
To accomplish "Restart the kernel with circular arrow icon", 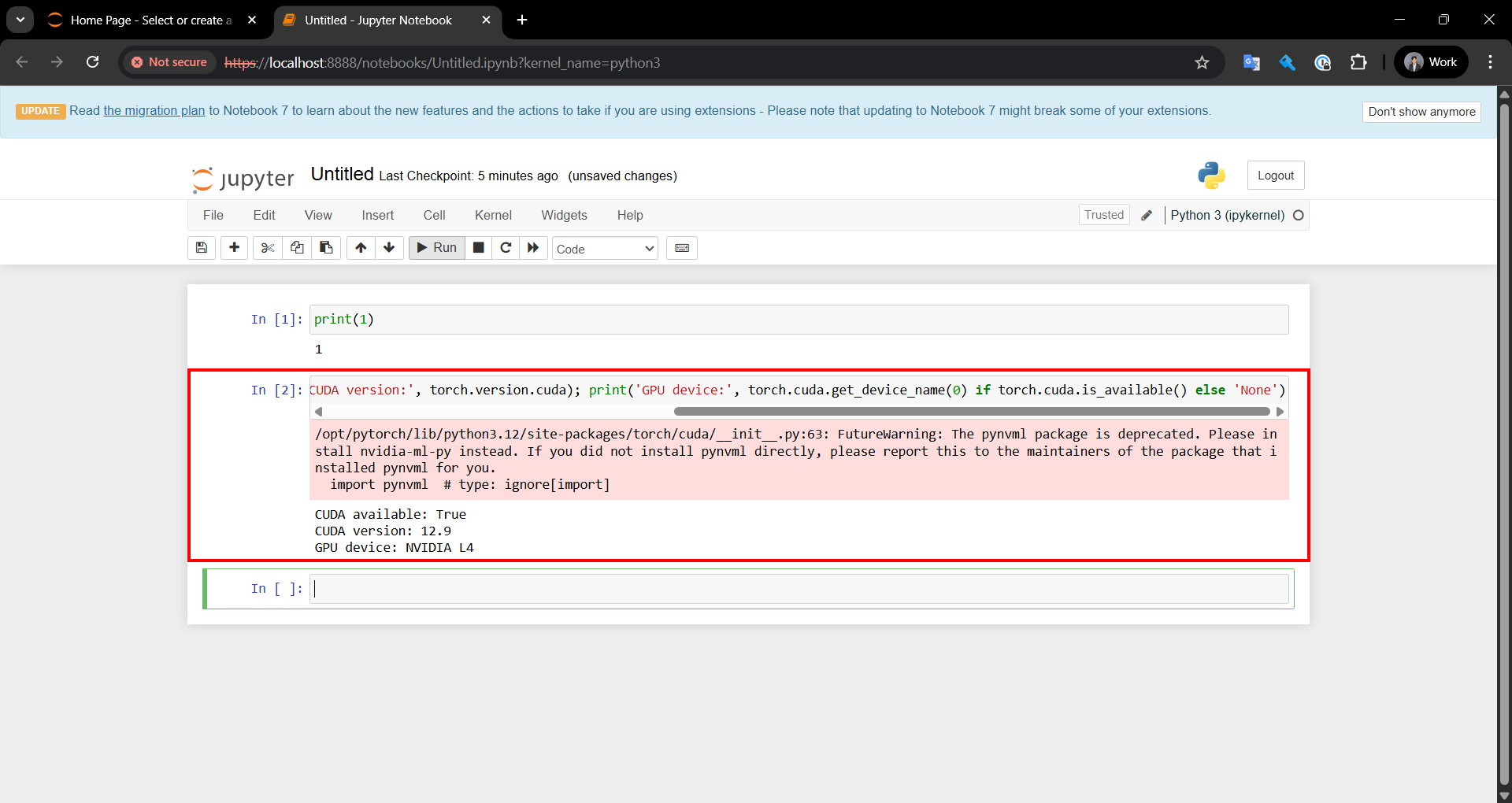I will coord(506,248).
